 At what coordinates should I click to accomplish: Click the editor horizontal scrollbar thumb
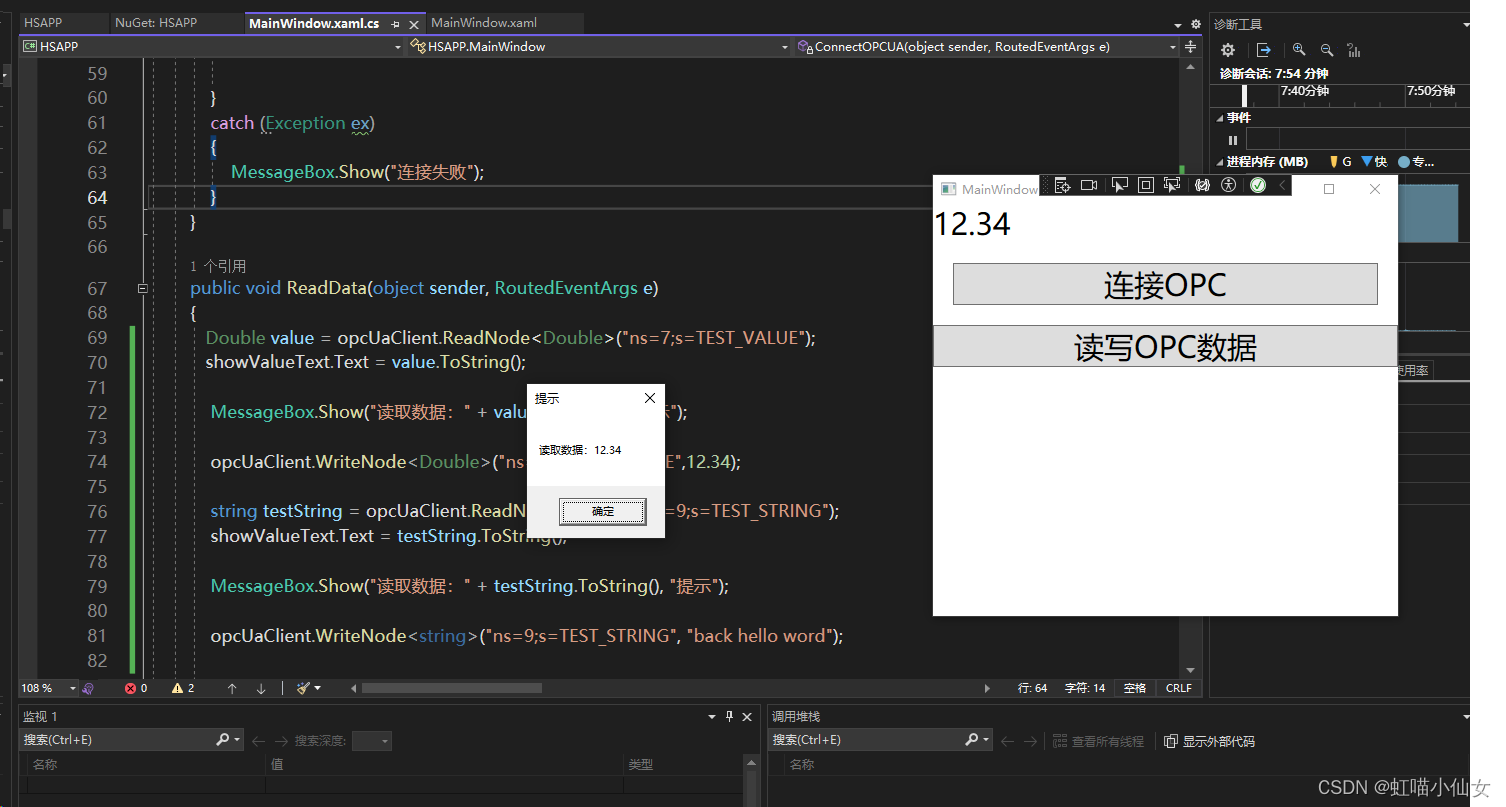coord(452,688)
